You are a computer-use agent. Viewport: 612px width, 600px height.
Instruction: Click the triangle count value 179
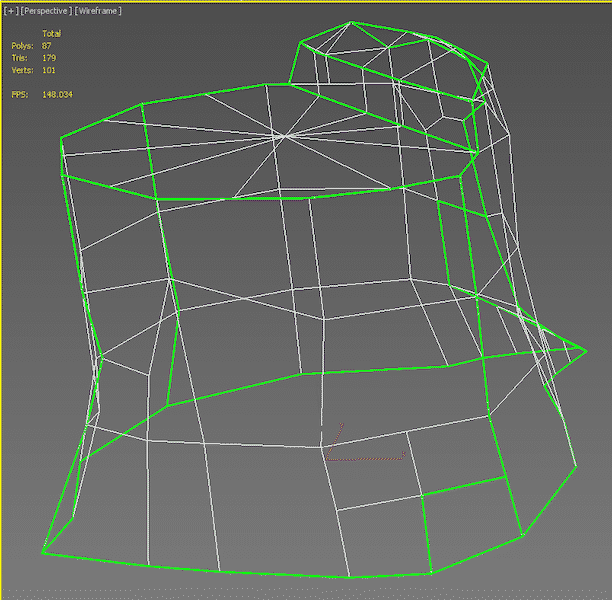(49, 58)
